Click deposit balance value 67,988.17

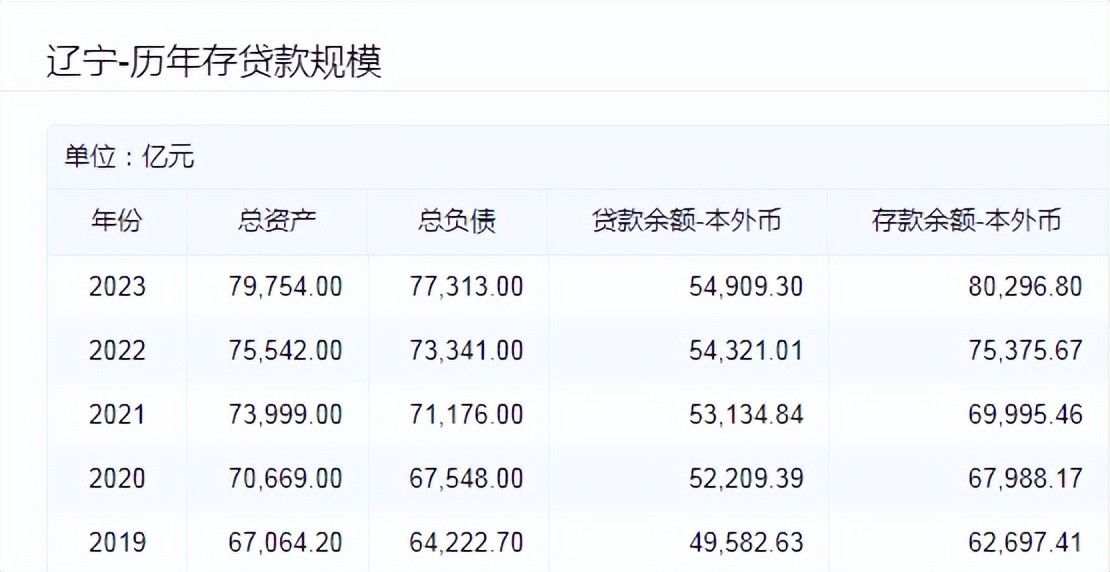(x=1026, y=479)
